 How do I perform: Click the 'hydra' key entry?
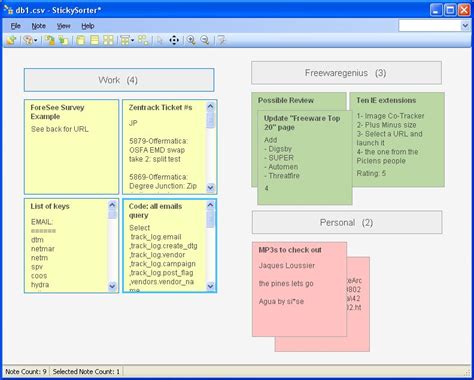pyautogui.click(x=40, y=285)
